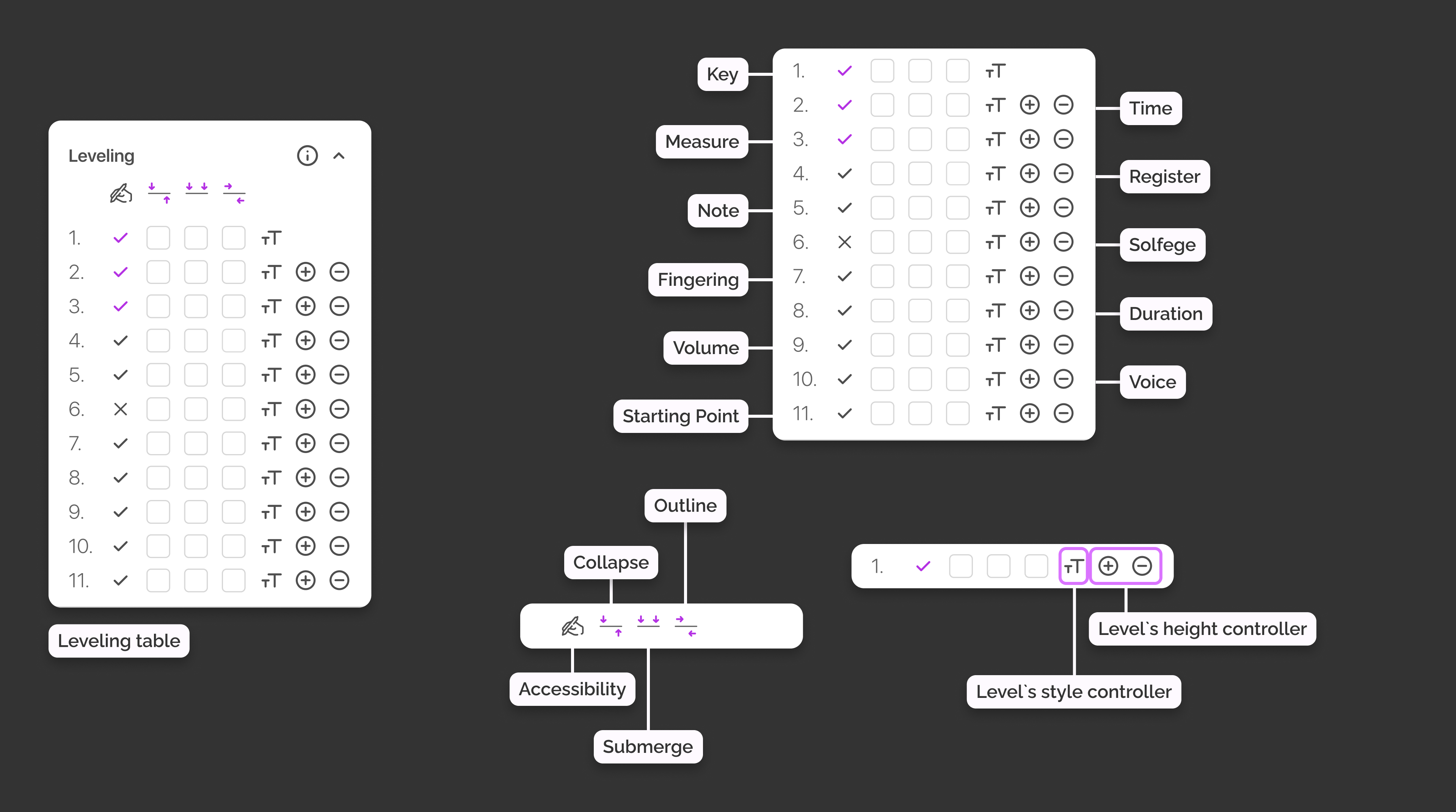1456x812 pixels.
Task: Click the 'Measure' annotation label
Action: click(x=702, y=142)
